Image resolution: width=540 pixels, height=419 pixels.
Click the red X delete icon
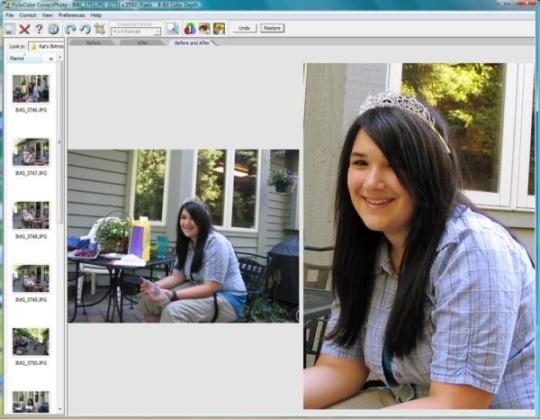(24, 29)
